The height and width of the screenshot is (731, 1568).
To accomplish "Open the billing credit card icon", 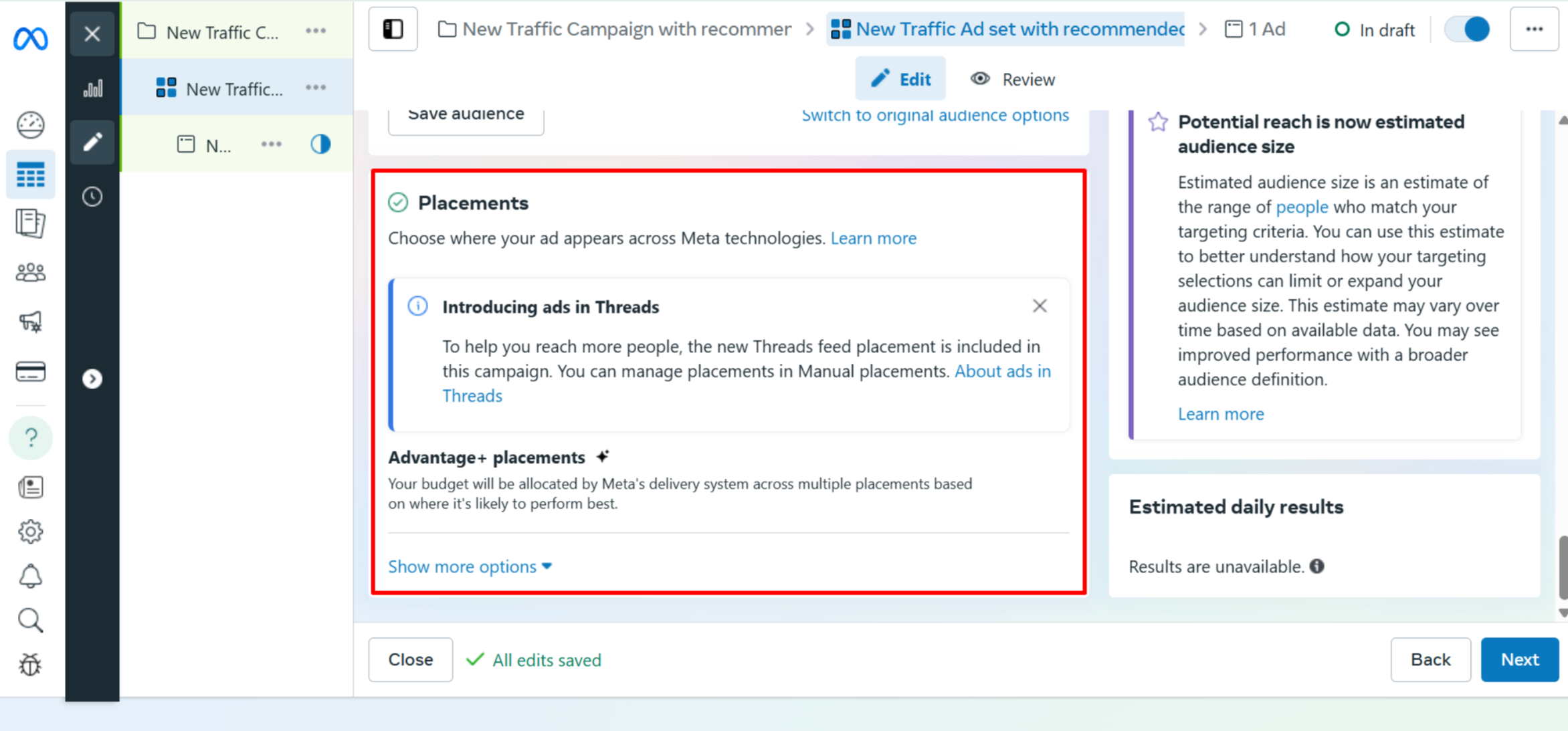I will 31,372.
